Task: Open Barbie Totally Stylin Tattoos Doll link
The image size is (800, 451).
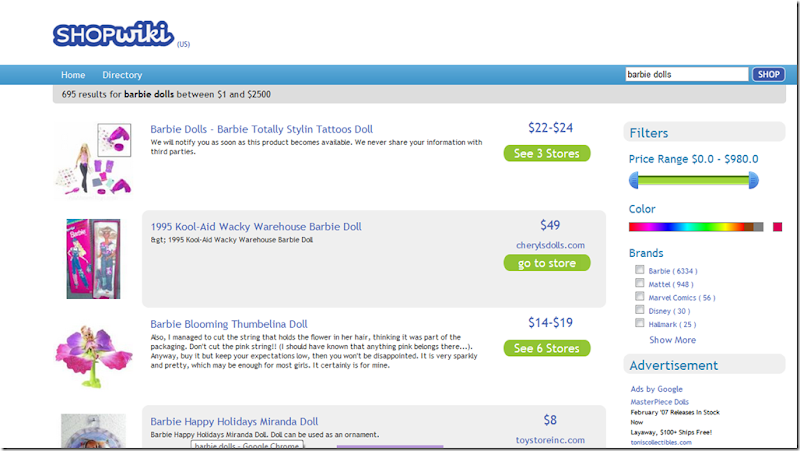Action: pos(261,129)
